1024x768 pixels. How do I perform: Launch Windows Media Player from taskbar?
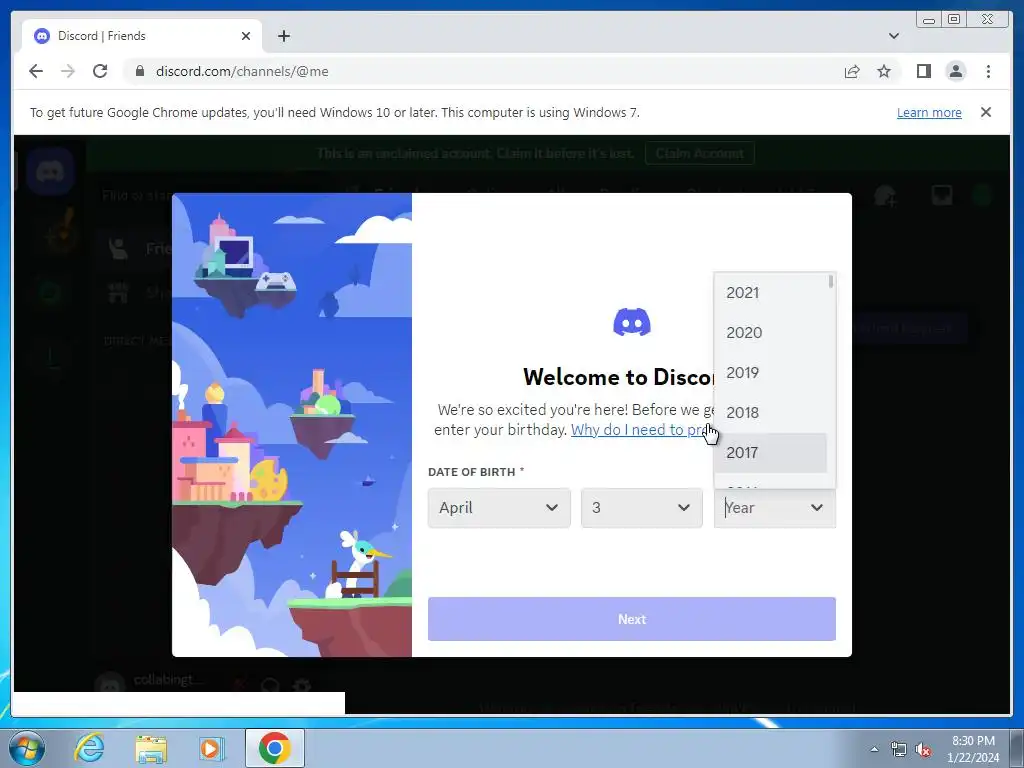click(x=211, y=748)
